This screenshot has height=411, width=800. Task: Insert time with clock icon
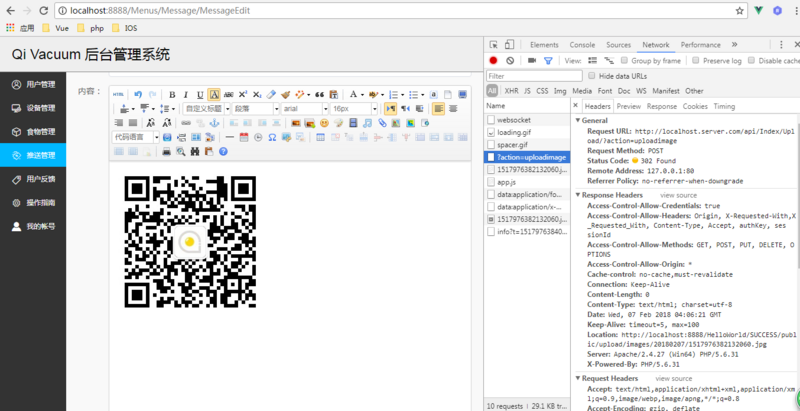pos(258,137)
